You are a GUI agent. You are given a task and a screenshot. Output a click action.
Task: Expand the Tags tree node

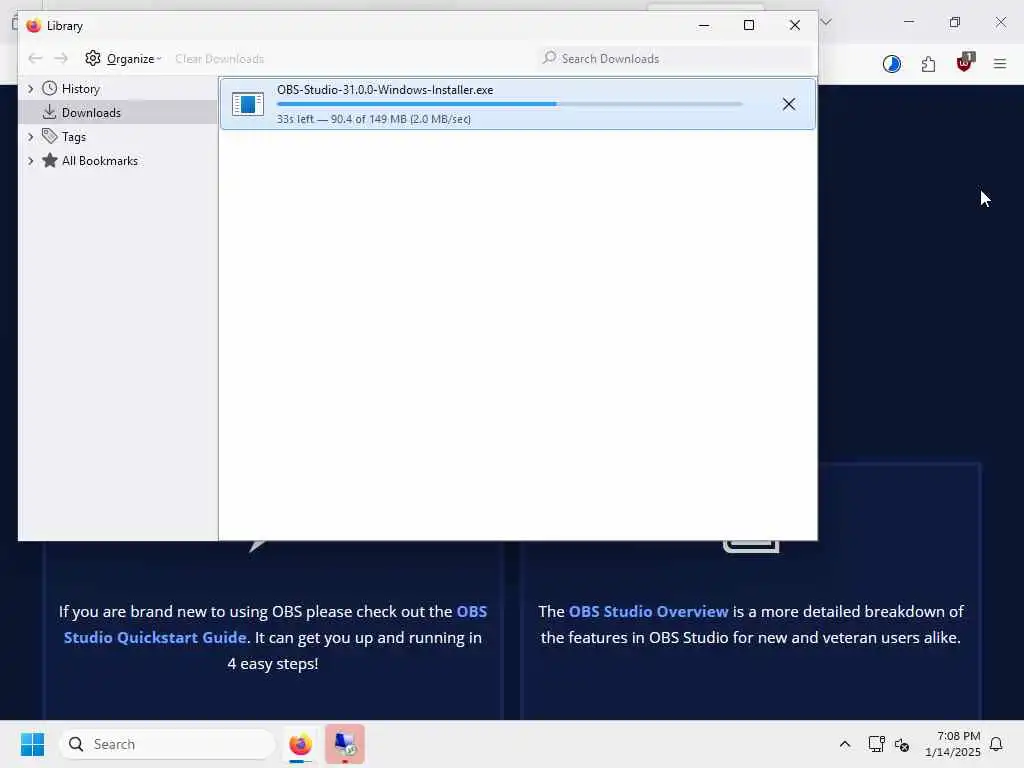click(30, 136)
